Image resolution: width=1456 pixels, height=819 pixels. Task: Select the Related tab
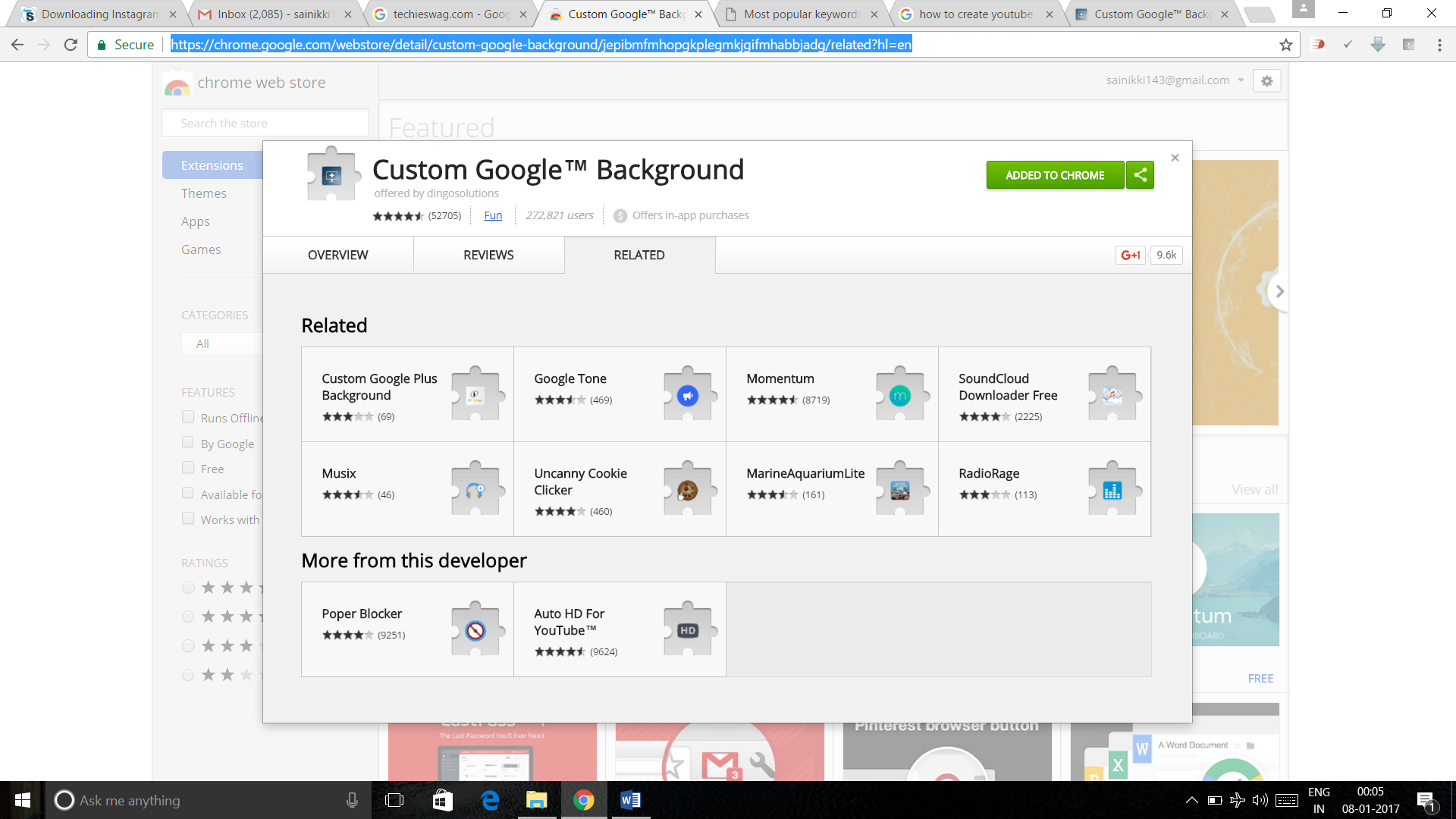(x=639, y=255)
